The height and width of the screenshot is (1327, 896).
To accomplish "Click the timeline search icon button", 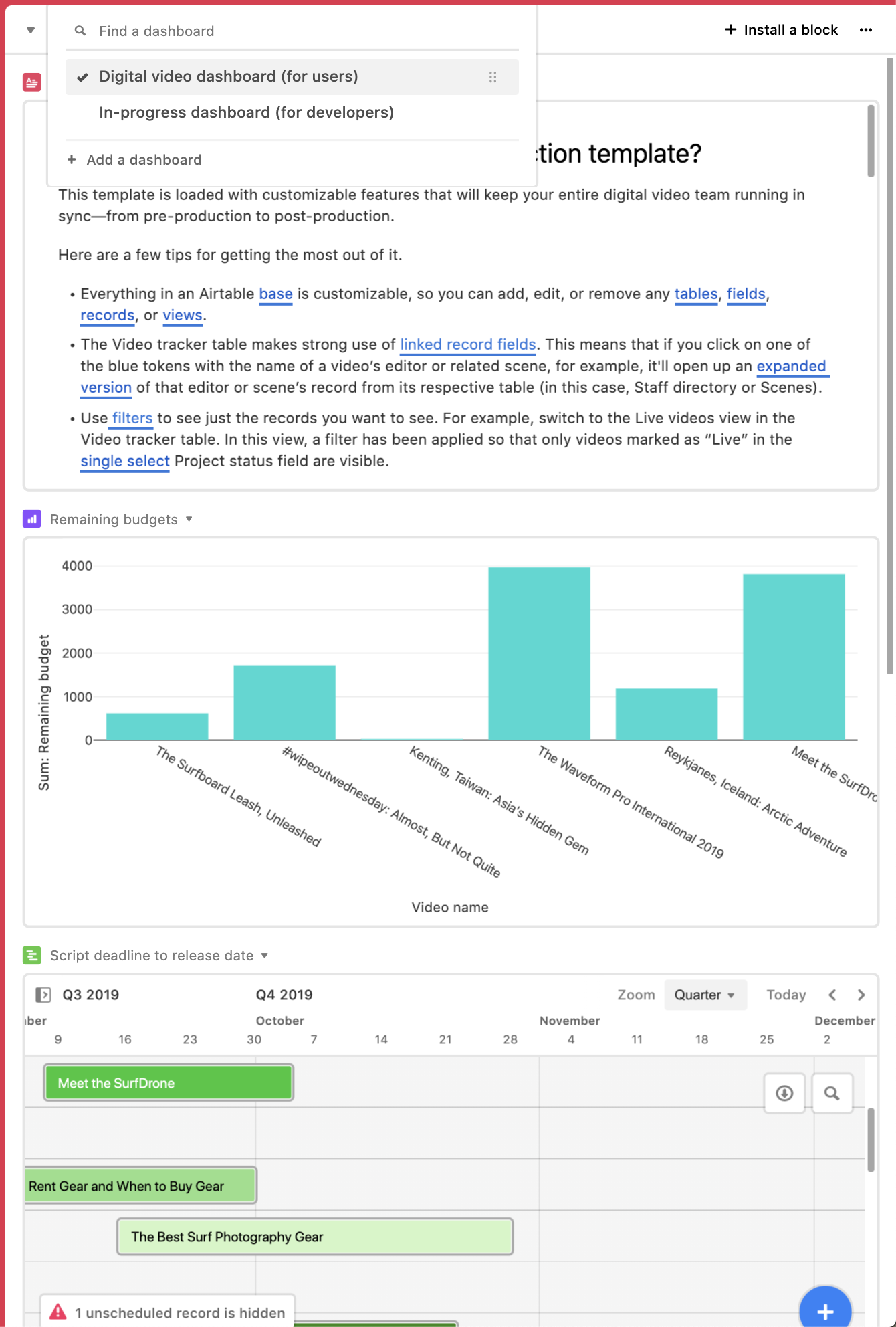I will click(832, 1093).
